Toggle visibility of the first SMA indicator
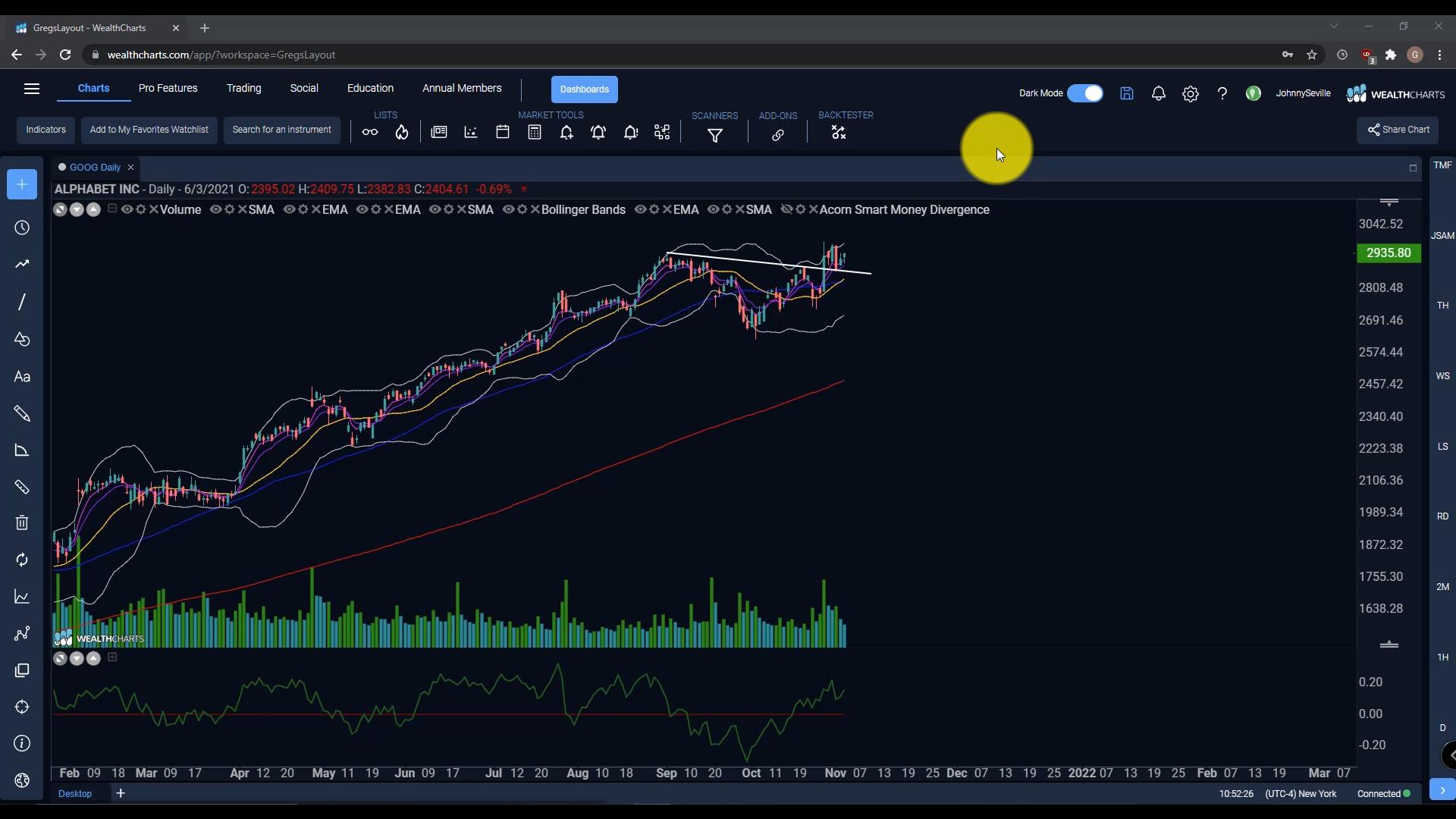The width and height of the screenshot is (1456, 819). pos(215,209)
